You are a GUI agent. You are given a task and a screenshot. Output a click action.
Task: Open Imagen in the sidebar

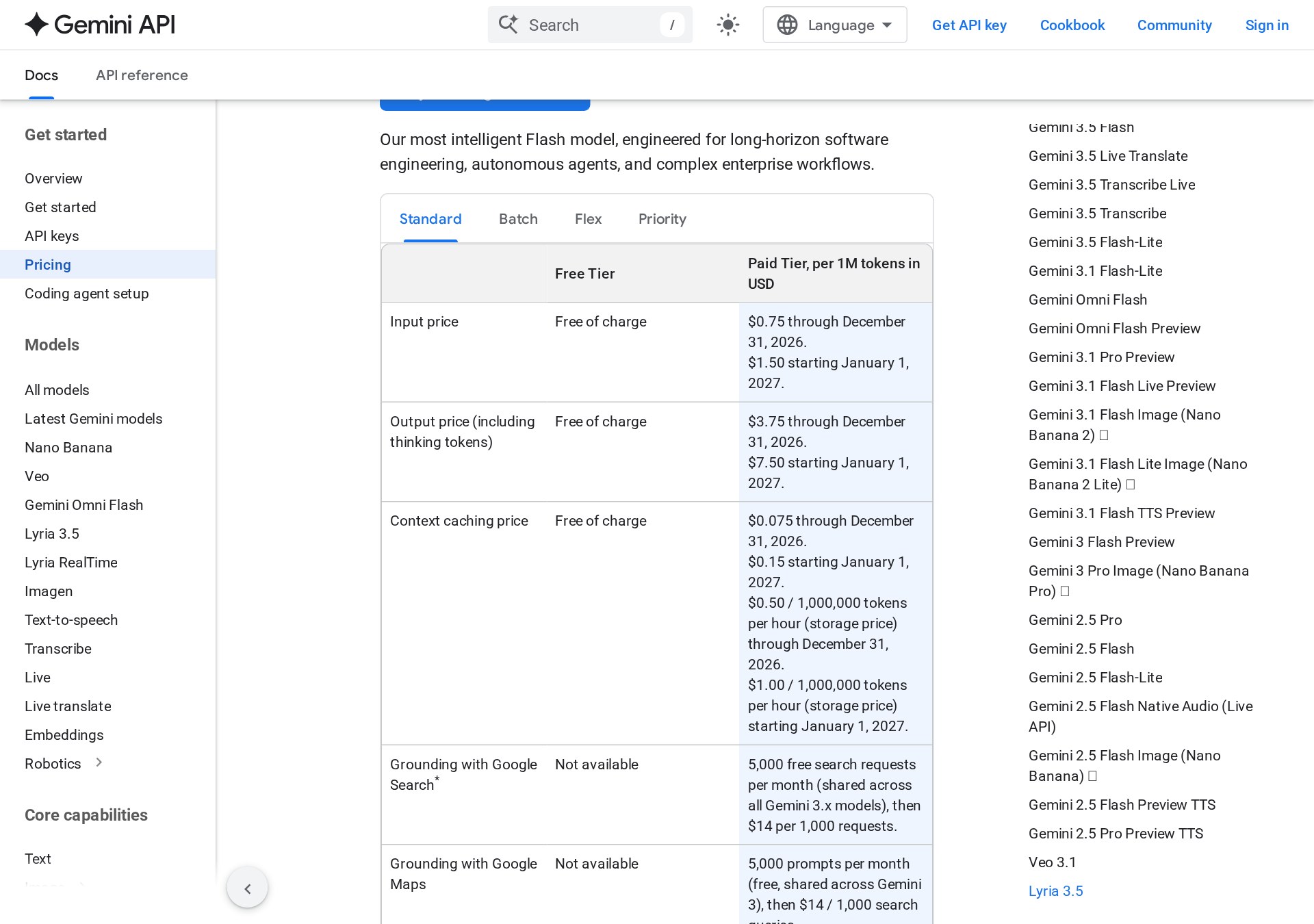pos(49,591)
